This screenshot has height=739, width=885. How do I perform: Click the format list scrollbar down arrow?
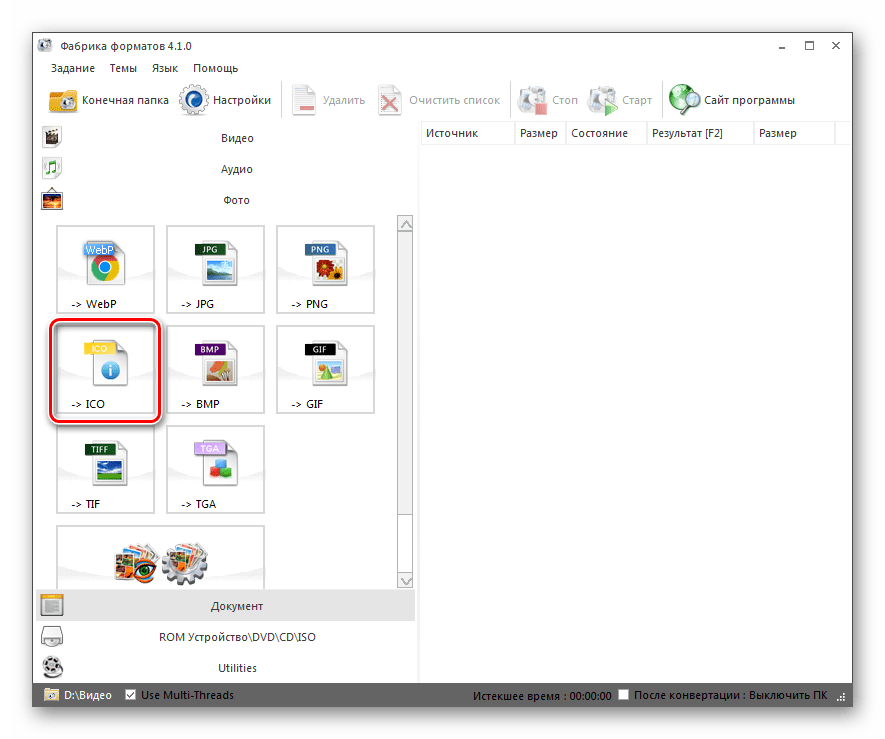[405, 580]
